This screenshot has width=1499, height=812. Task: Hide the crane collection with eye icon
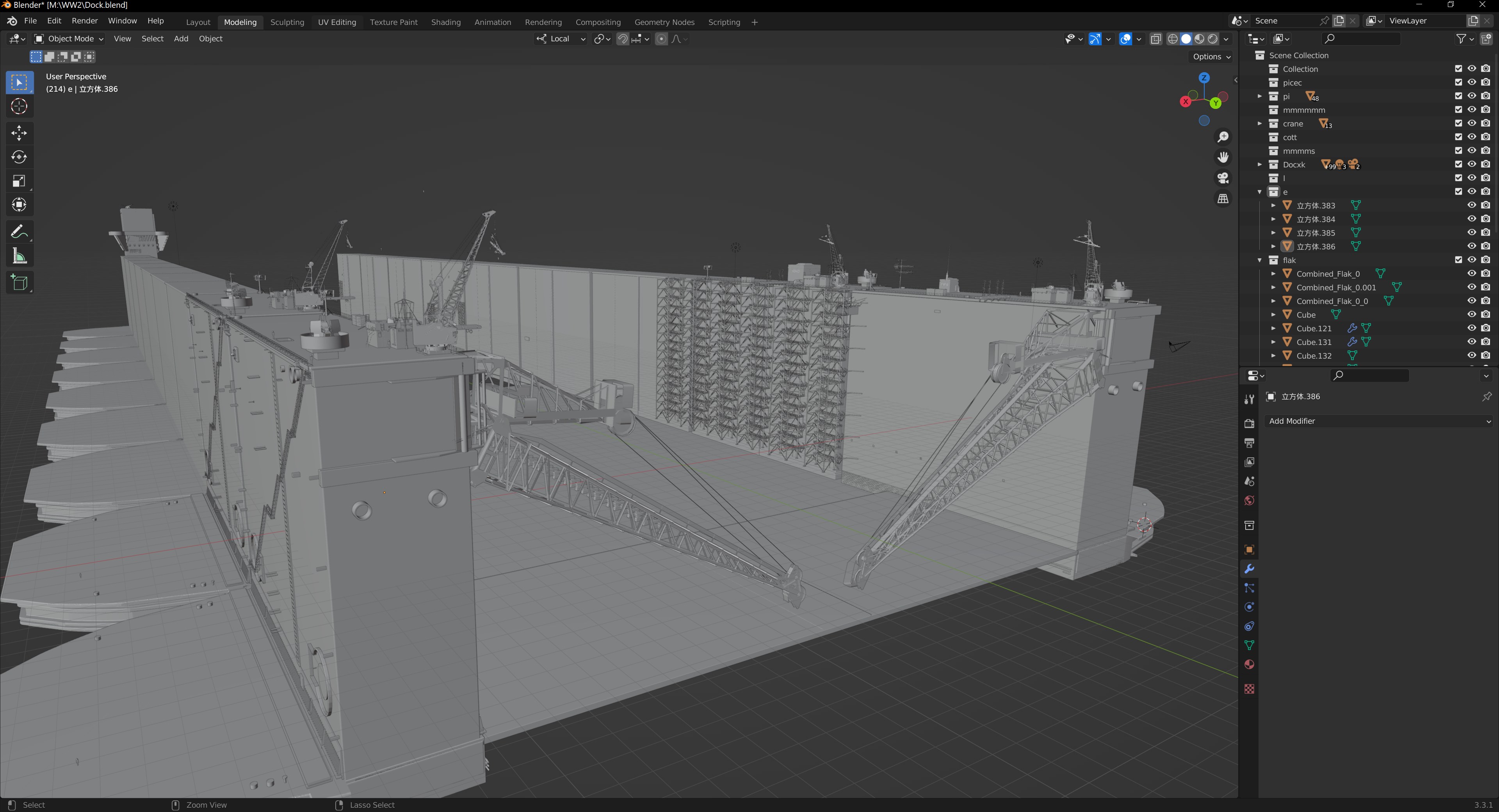[x=1472, y=123]
